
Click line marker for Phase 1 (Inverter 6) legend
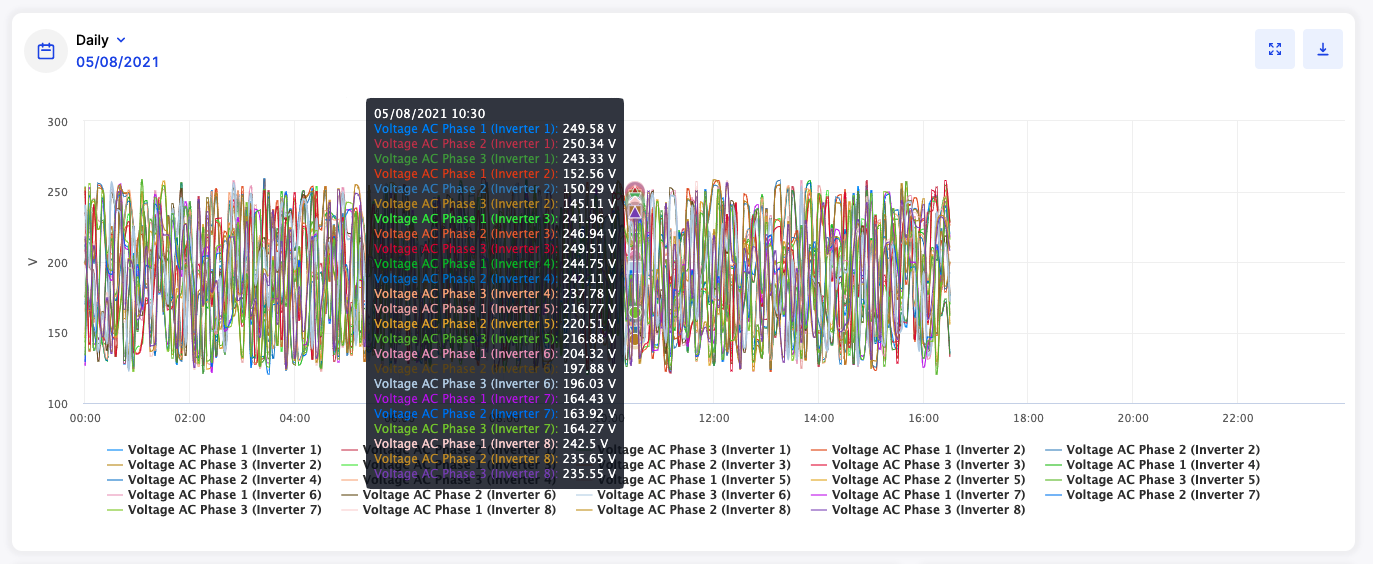tap(115, 495)
